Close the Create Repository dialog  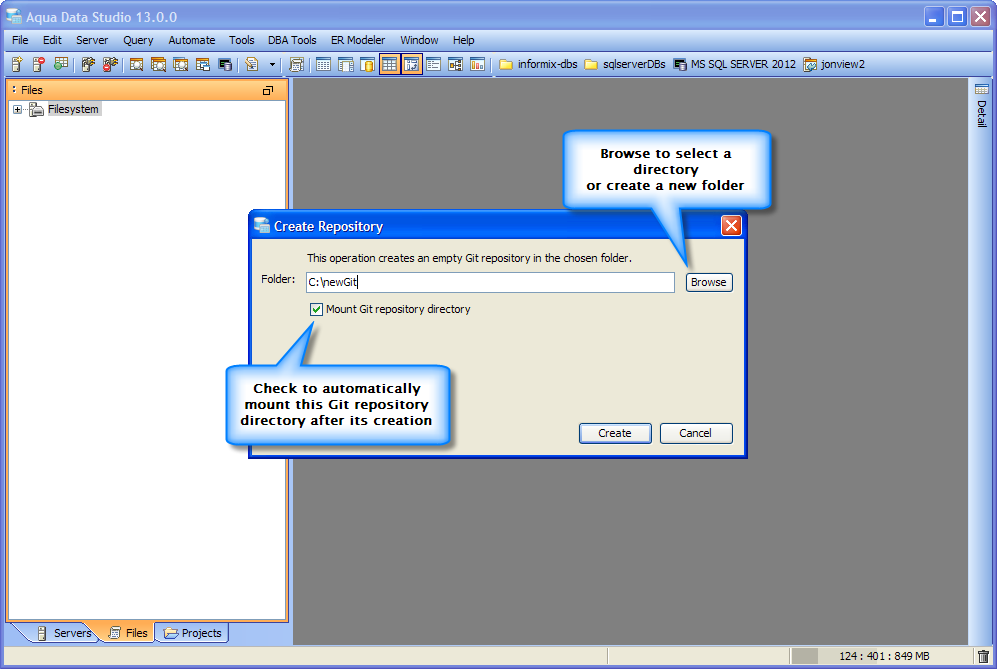pyautogui.click(x=731, y=226)
